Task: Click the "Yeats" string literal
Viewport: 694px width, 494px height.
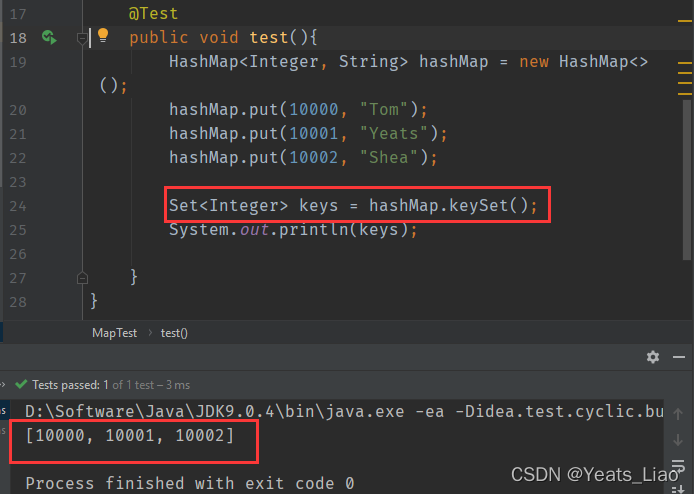Action: pyautogui.click(x=393, y=133)
